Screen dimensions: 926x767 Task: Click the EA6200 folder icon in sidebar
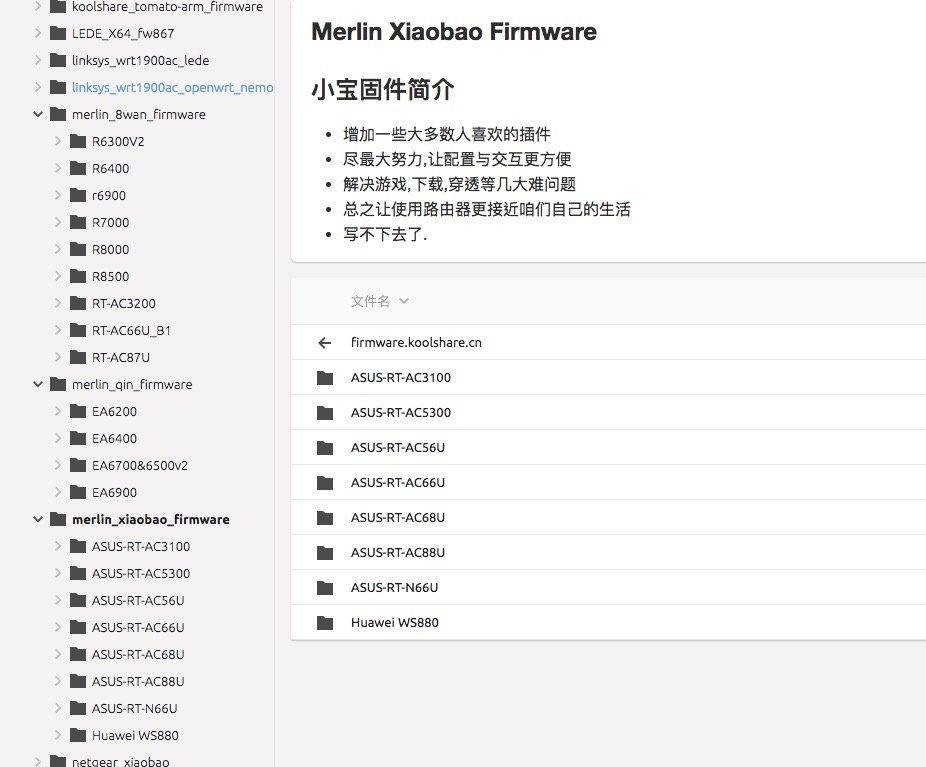[x=78, y=411]
